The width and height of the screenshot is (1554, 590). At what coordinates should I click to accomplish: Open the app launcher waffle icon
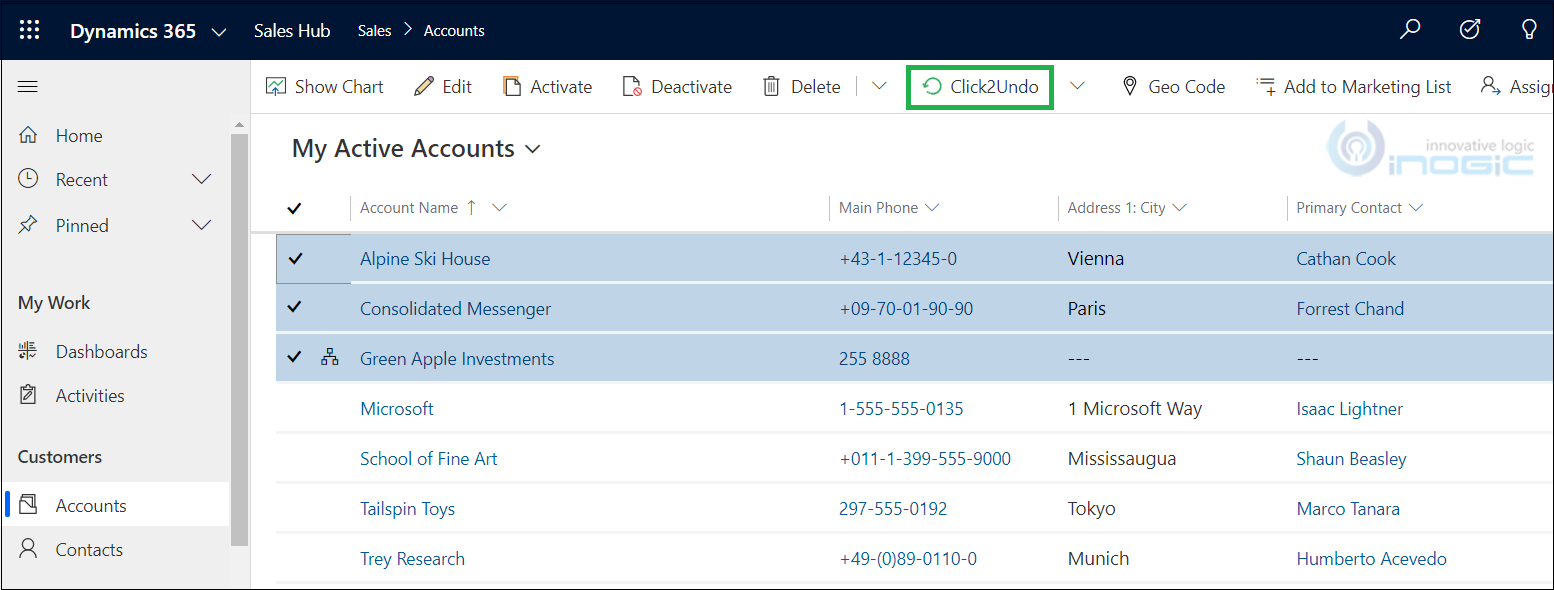30,30
